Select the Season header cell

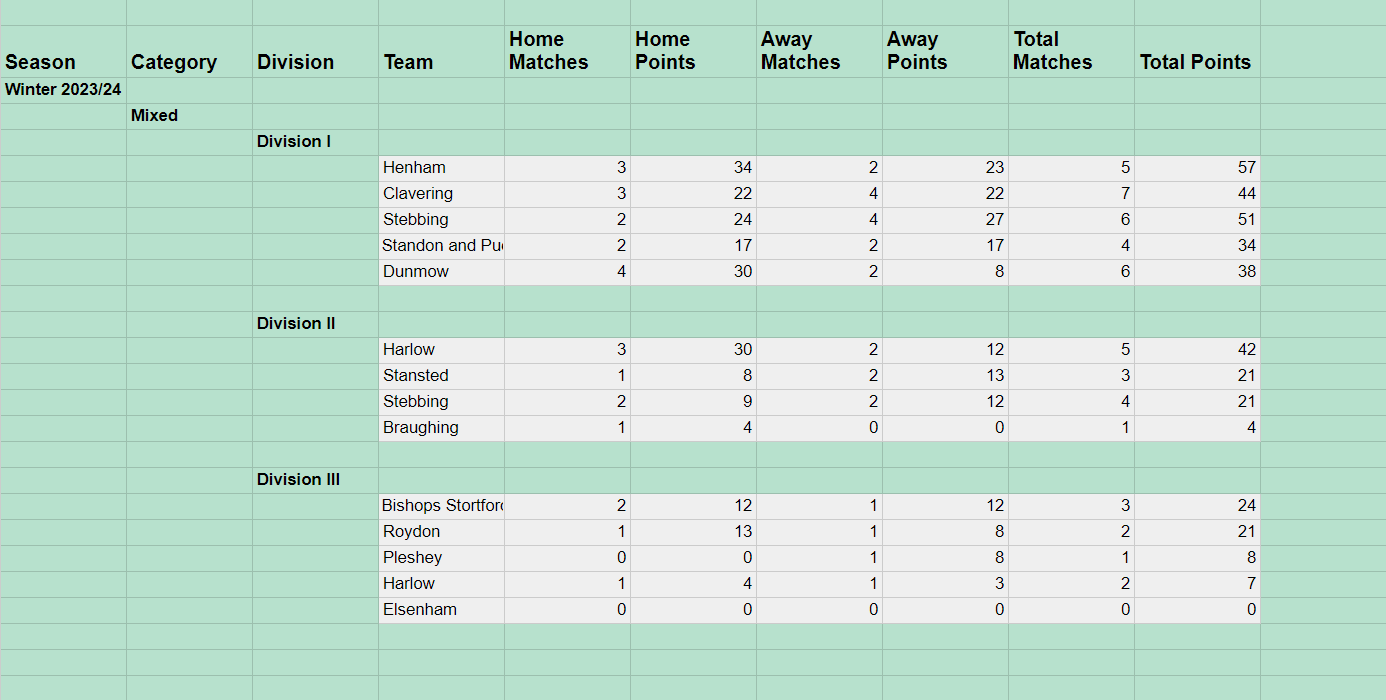coord(63,52)
